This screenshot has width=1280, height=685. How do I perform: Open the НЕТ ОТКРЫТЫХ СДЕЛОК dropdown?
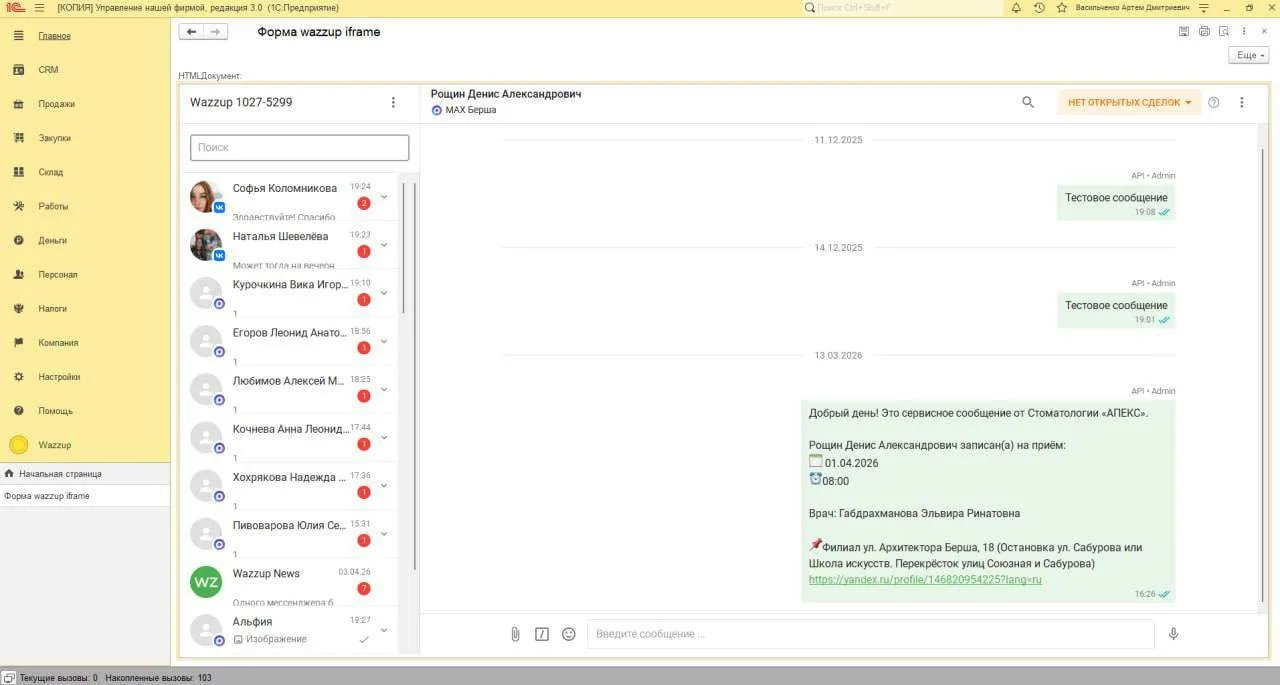[1129, 102]
